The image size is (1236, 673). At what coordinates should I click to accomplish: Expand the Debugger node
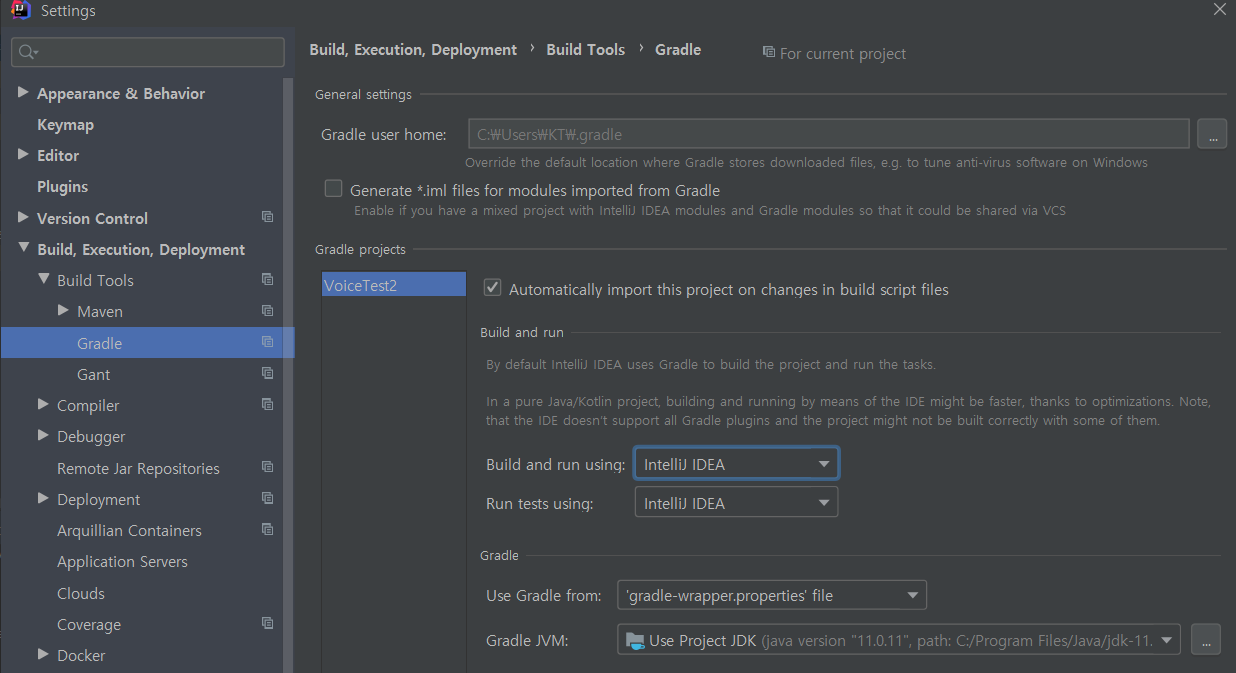[43, 436]
